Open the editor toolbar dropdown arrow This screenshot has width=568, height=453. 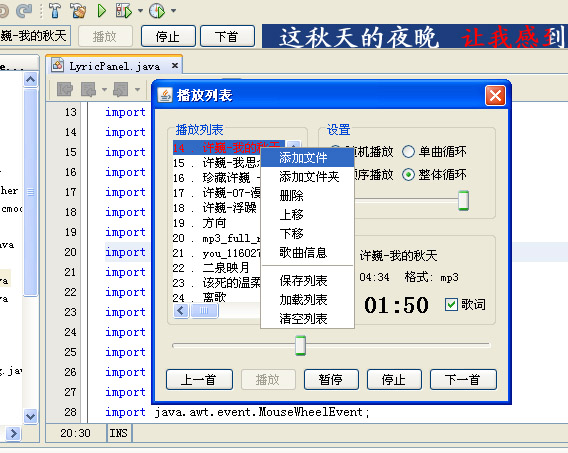(x=104, y=89)
